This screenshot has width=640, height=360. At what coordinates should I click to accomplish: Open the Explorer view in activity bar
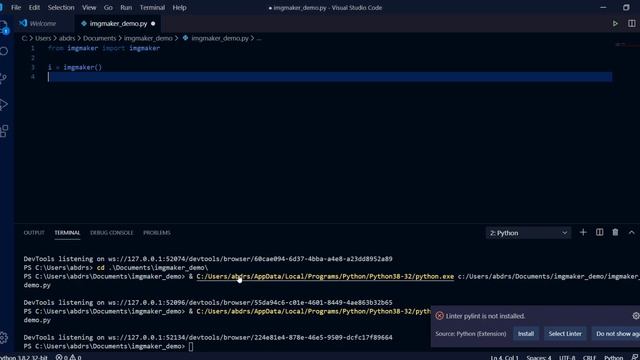tap(4, 27)
